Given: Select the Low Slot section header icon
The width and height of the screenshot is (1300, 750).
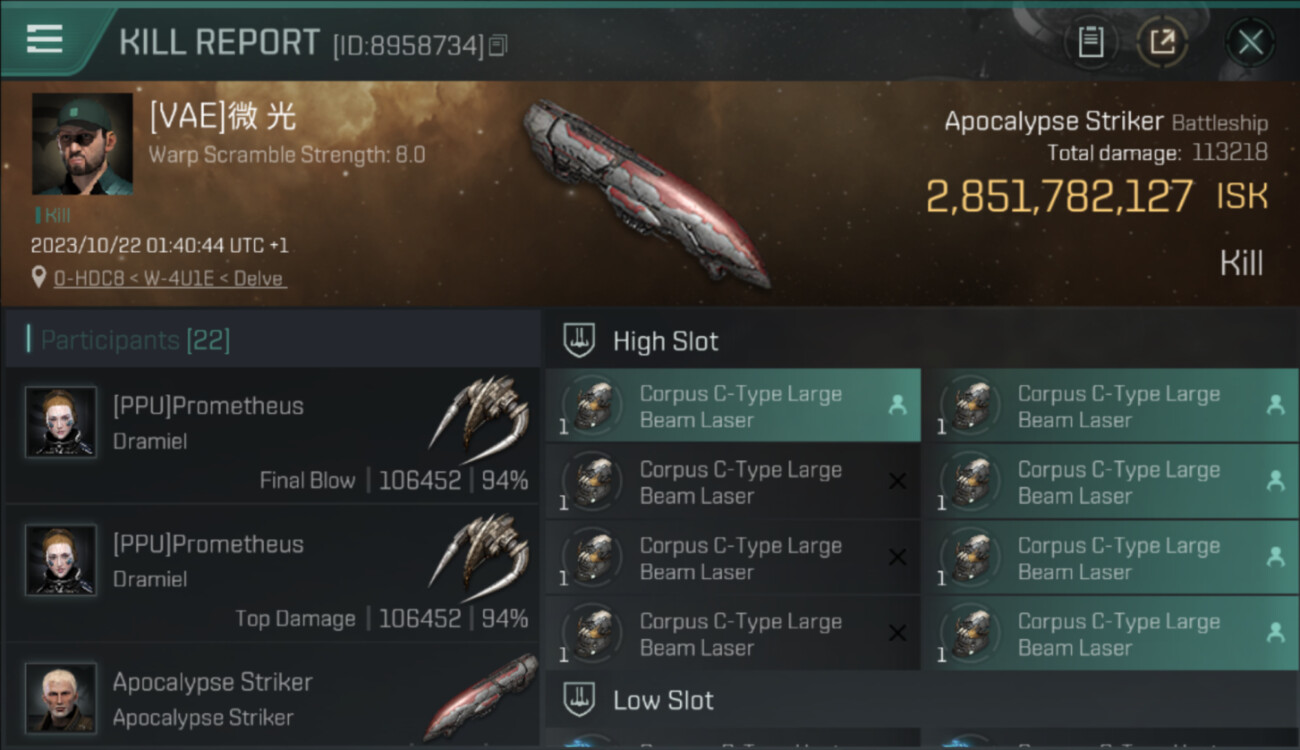Looking at the screenshot, I should [x=579, y=699].
